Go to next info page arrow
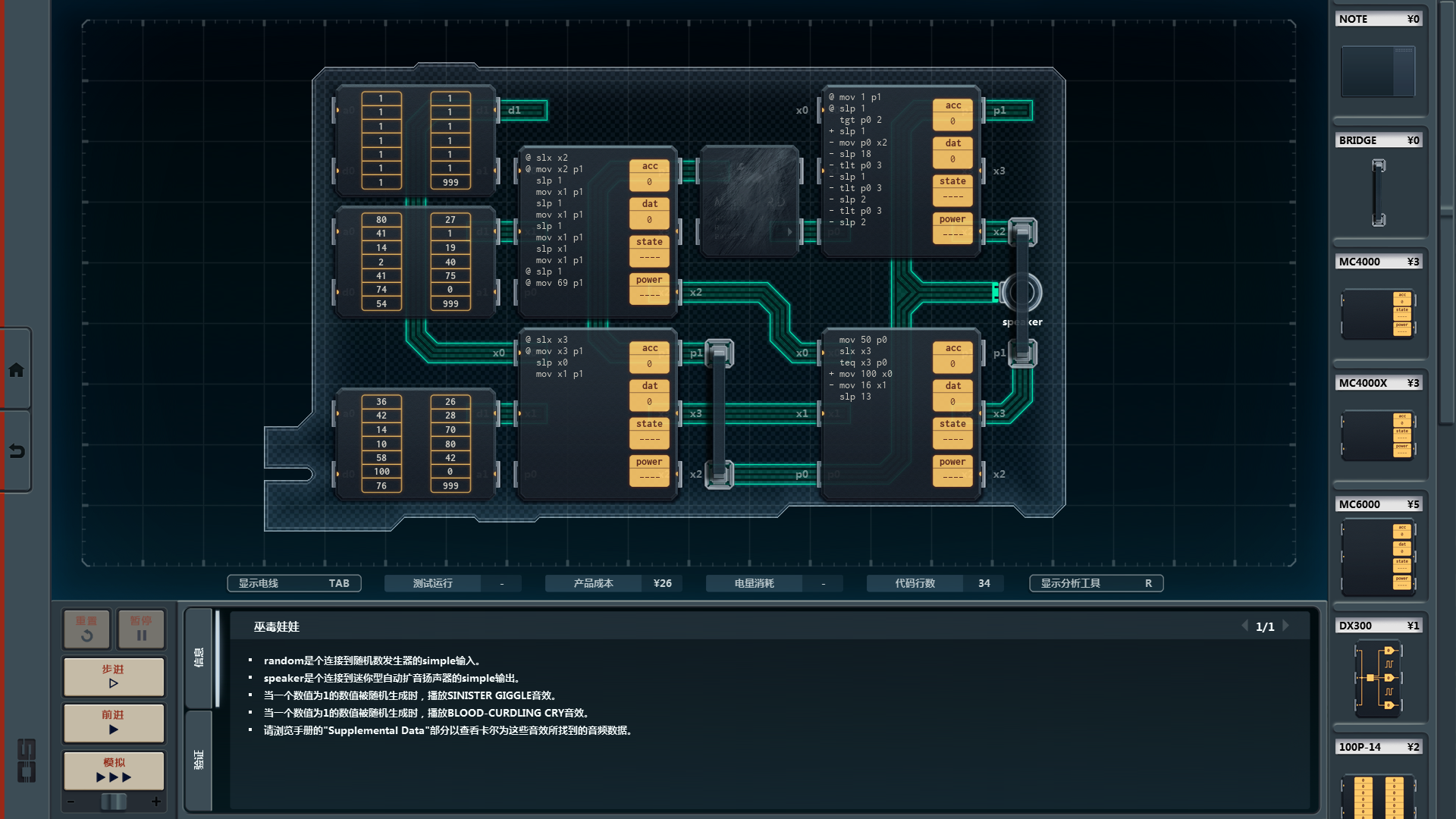 1286,626
